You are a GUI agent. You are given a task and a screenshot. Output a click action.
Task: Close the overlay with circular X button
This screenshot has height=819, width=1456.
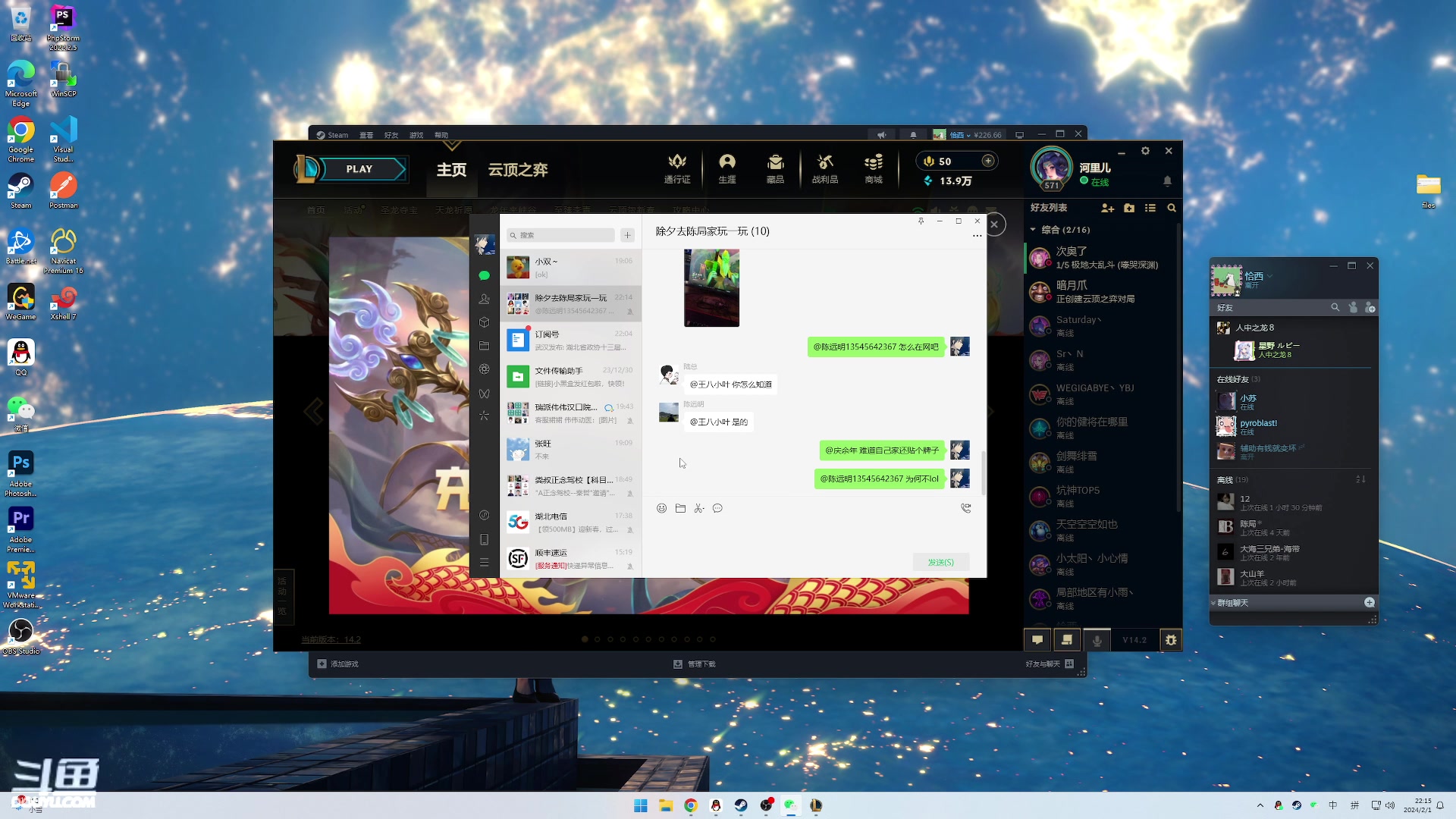(x=994, y=224)
